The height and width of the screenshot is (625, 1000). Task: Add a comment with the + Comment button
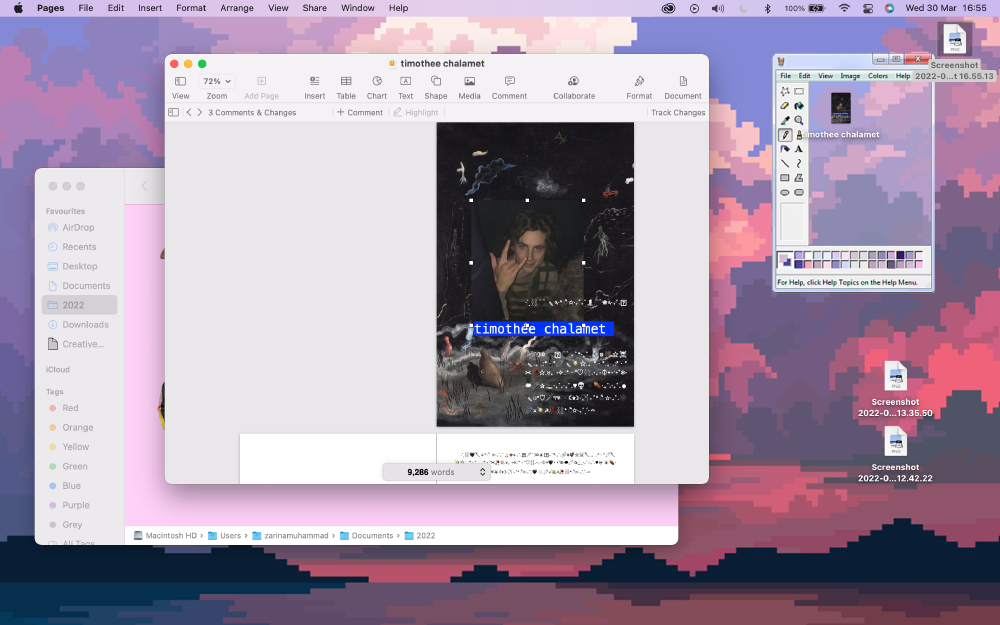click(x=360, y=112)
